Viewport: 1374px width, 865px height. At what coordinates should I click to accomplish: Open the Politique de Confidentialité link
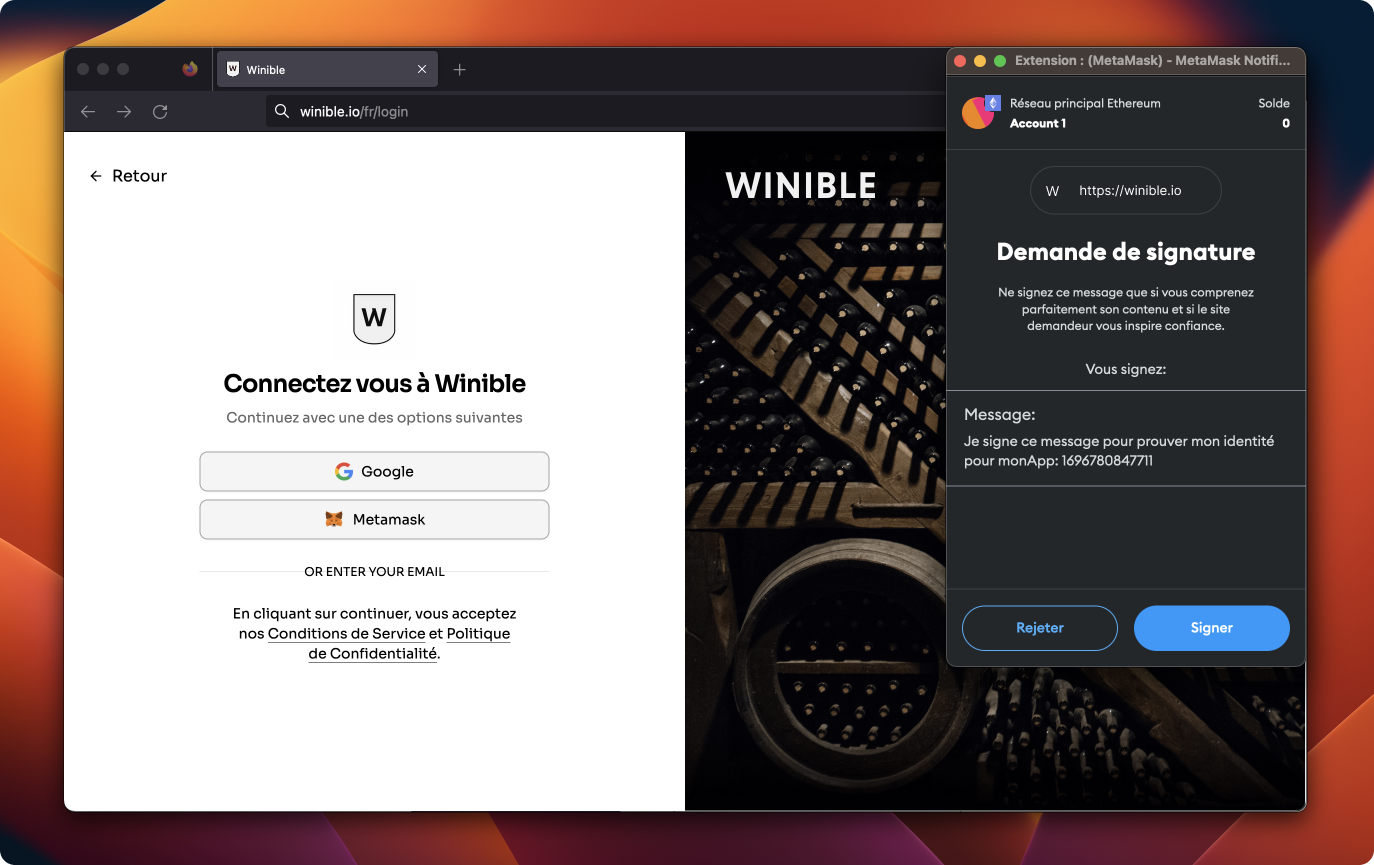(409, 644)
